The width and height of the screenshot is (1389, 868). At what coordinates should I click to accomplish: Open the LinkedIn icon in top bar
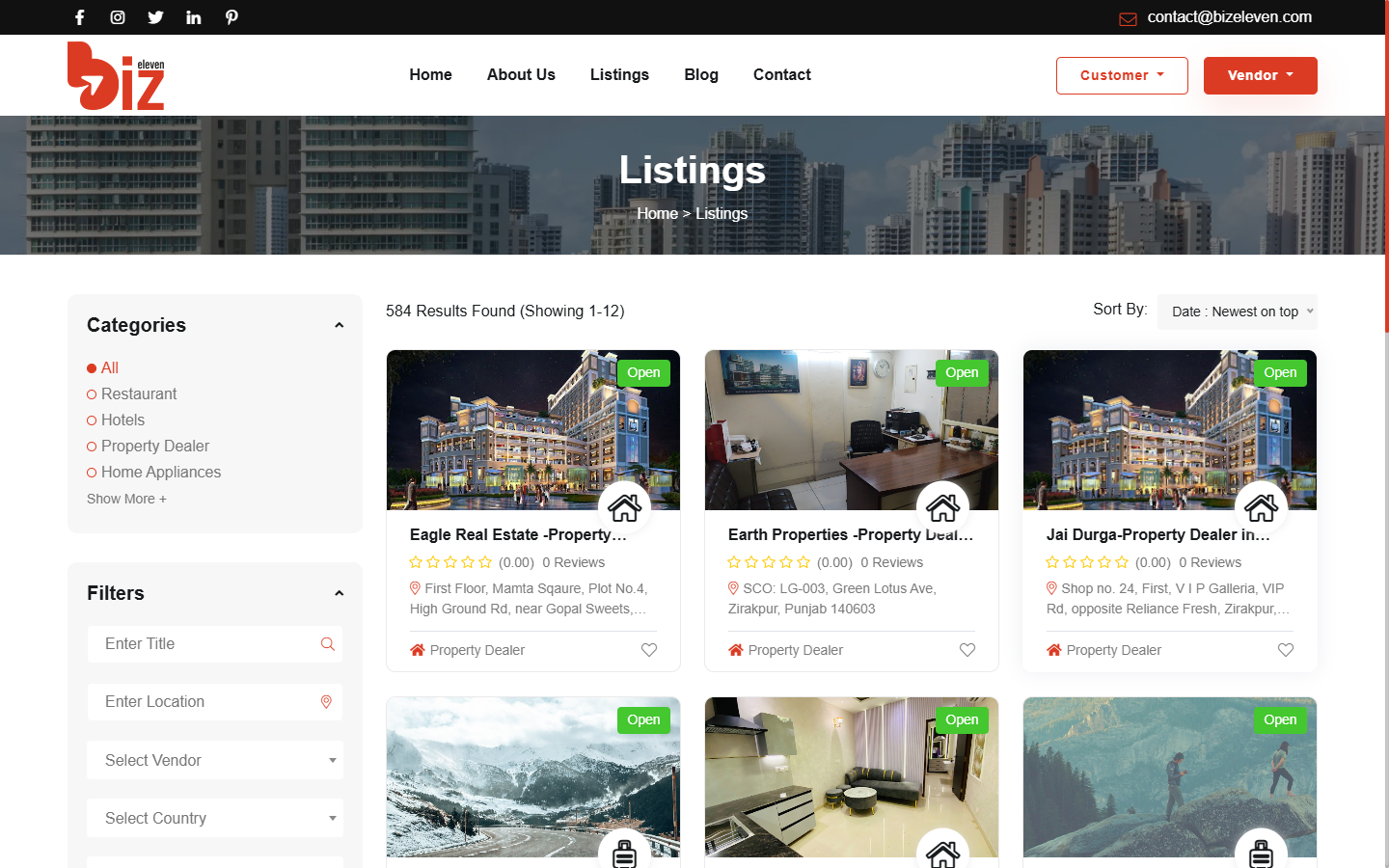click(x=194, y=17)
